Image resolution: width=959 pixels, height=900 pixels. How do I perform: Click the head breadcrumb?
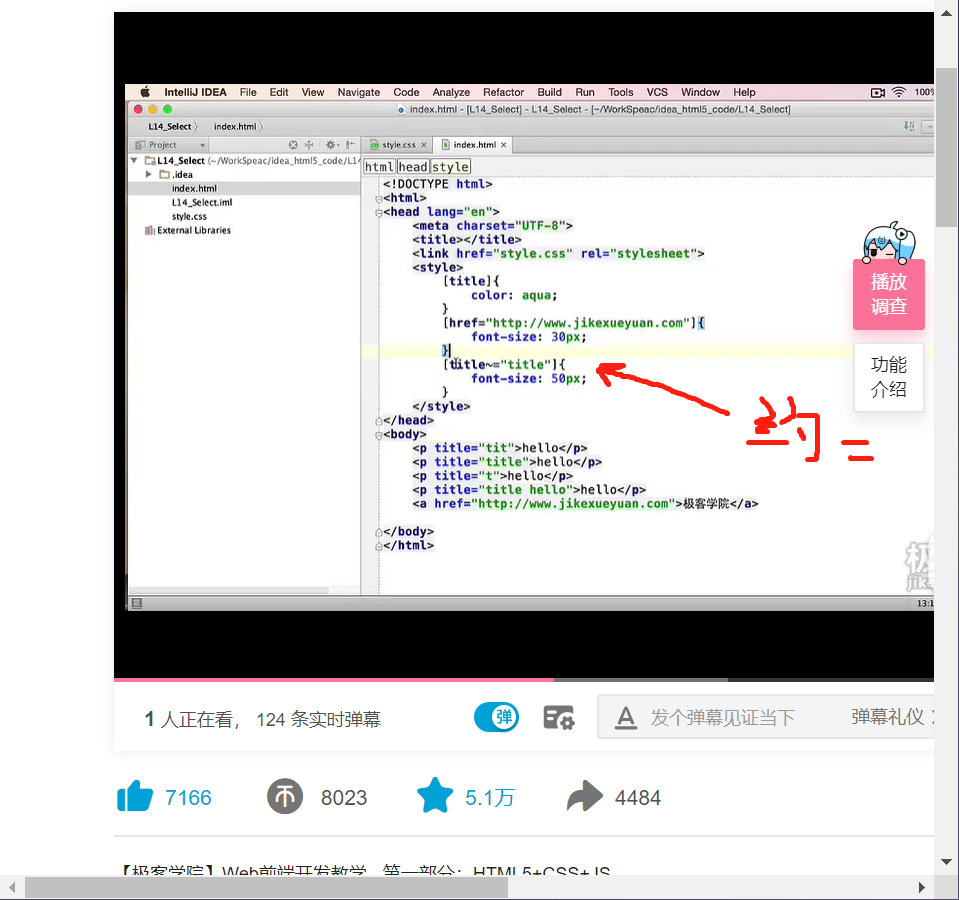pos(413,167)
